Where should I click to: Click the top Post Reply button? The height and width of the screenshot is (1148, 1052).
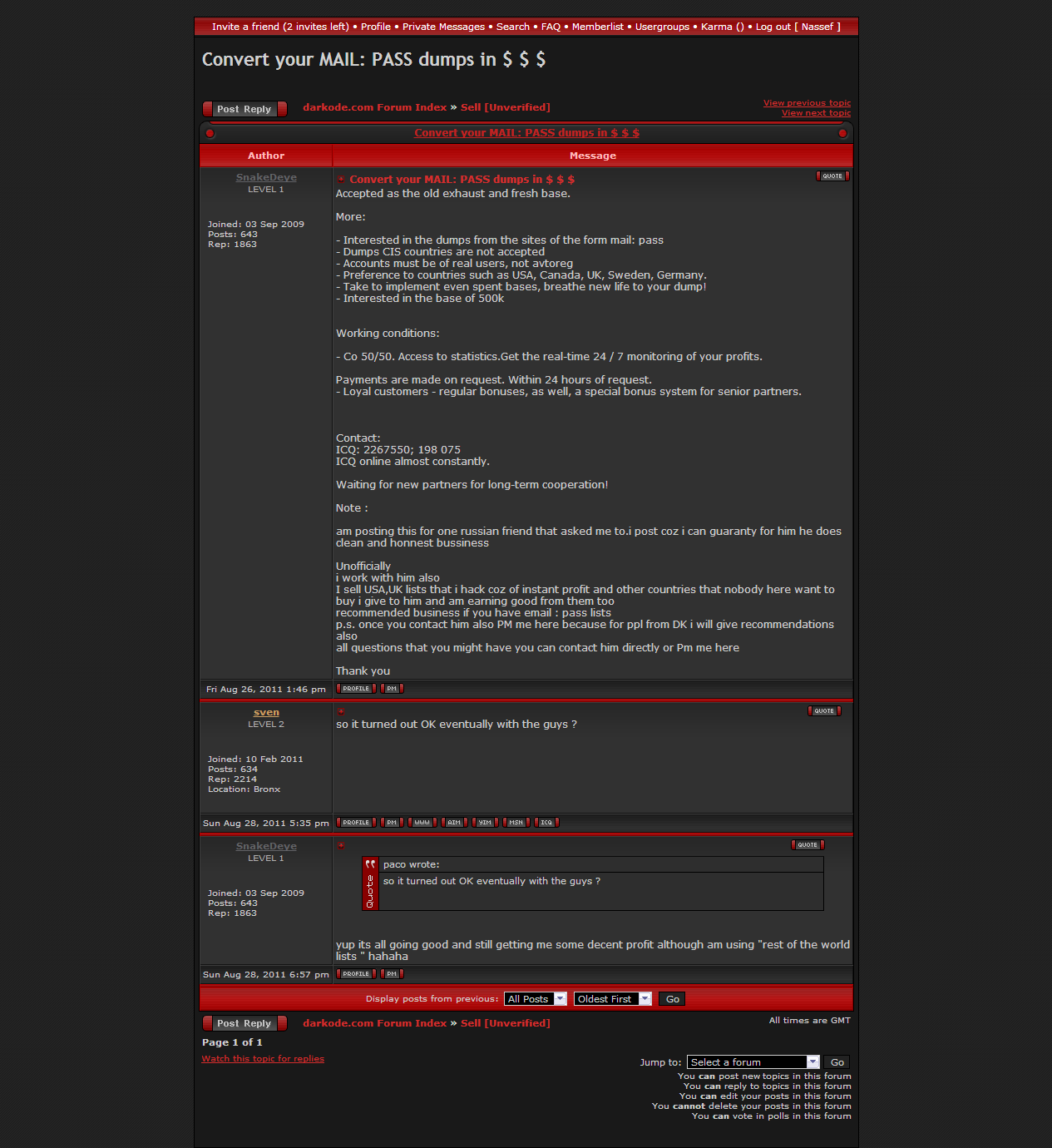244,109
